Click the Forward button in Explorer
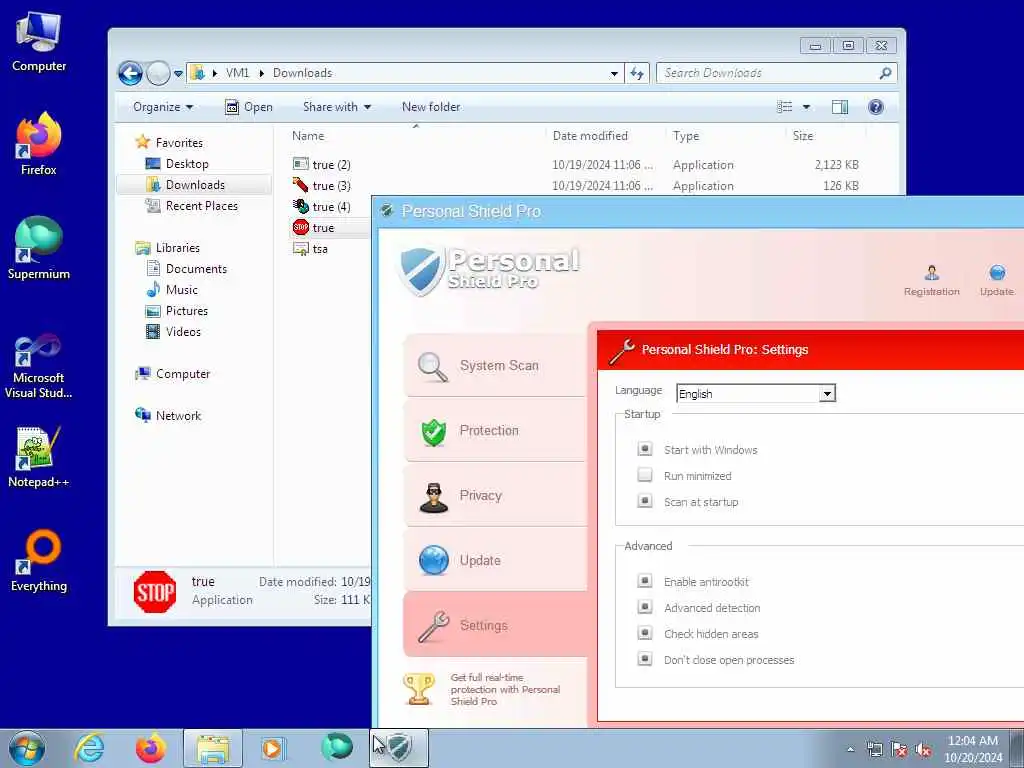This screenshot has height=768, width=1024. [158, 73]
